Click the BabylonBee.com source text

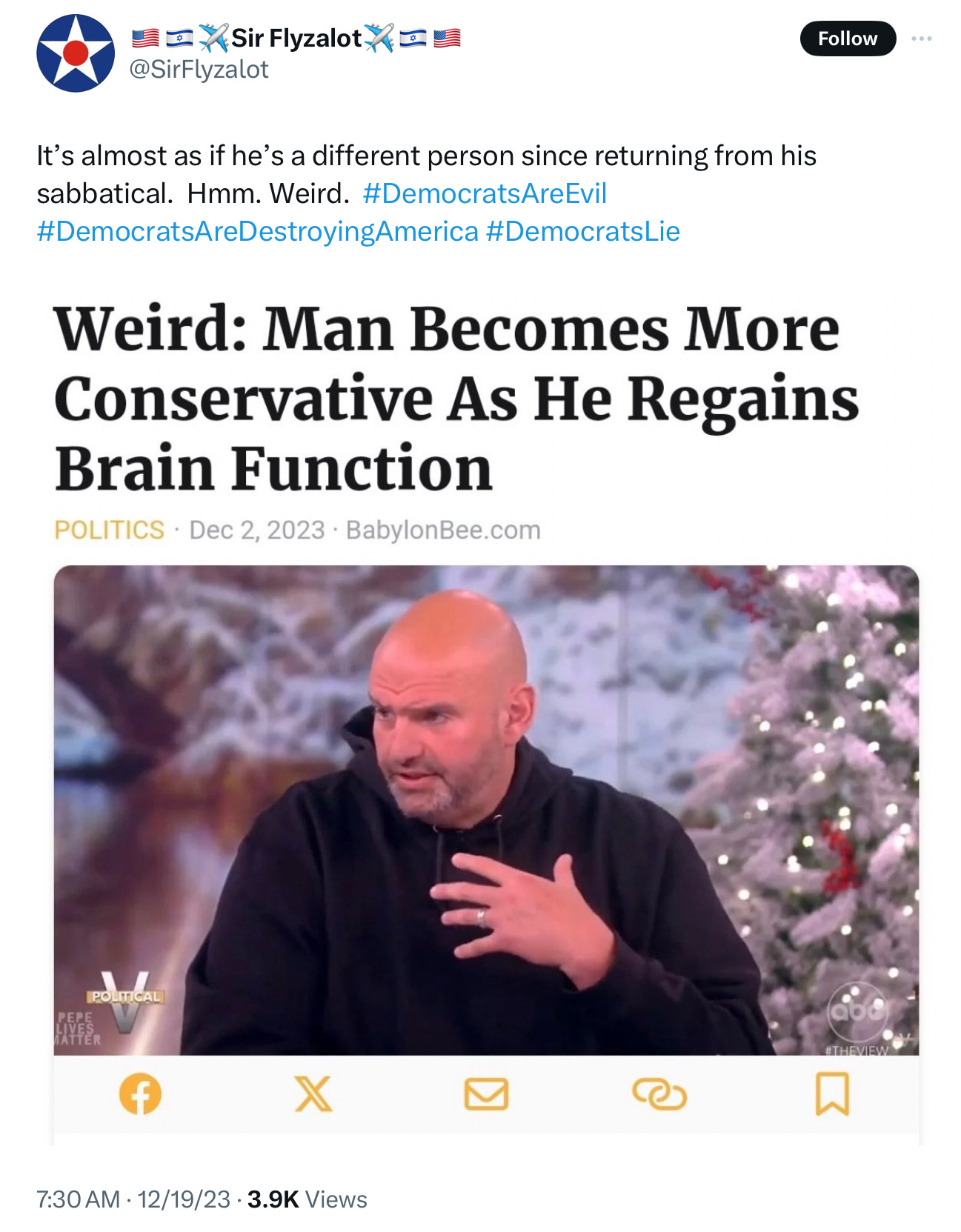pos(443,530)
